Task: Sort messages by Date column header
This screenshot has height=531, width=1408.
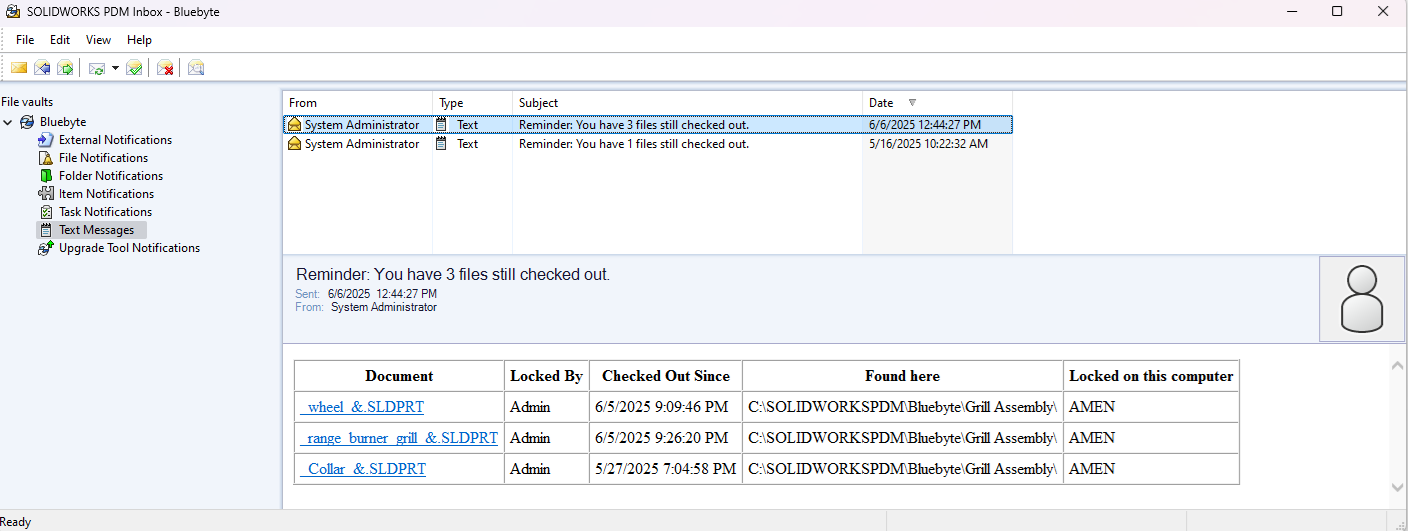Action: [x=938, y=103]
